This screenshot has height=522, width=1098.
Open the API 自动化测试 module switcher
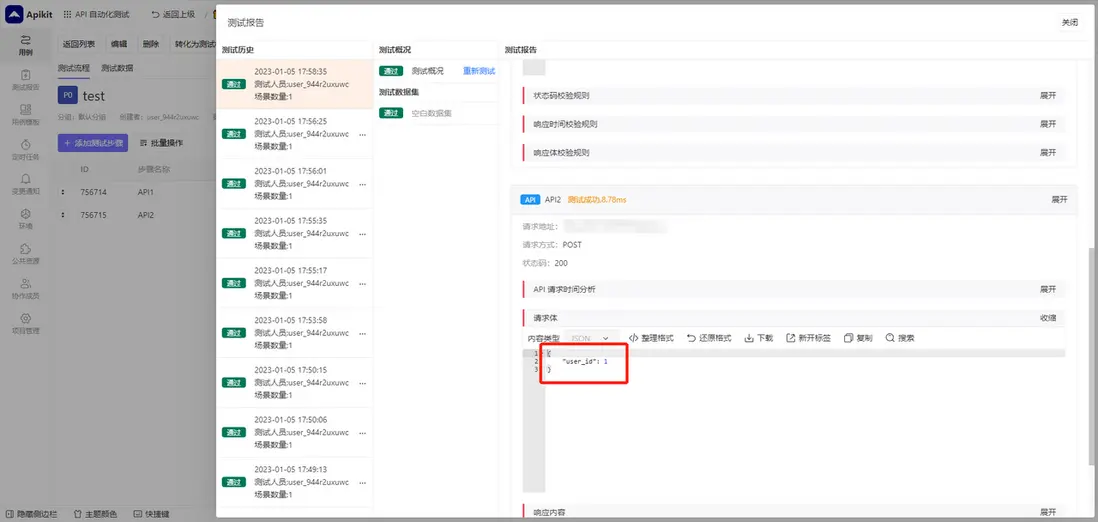[x=99, y=14]
